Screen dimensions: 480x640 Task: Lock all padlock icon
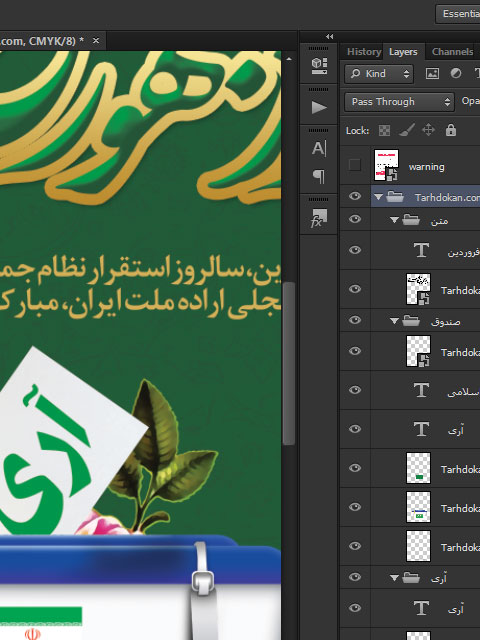451,130
